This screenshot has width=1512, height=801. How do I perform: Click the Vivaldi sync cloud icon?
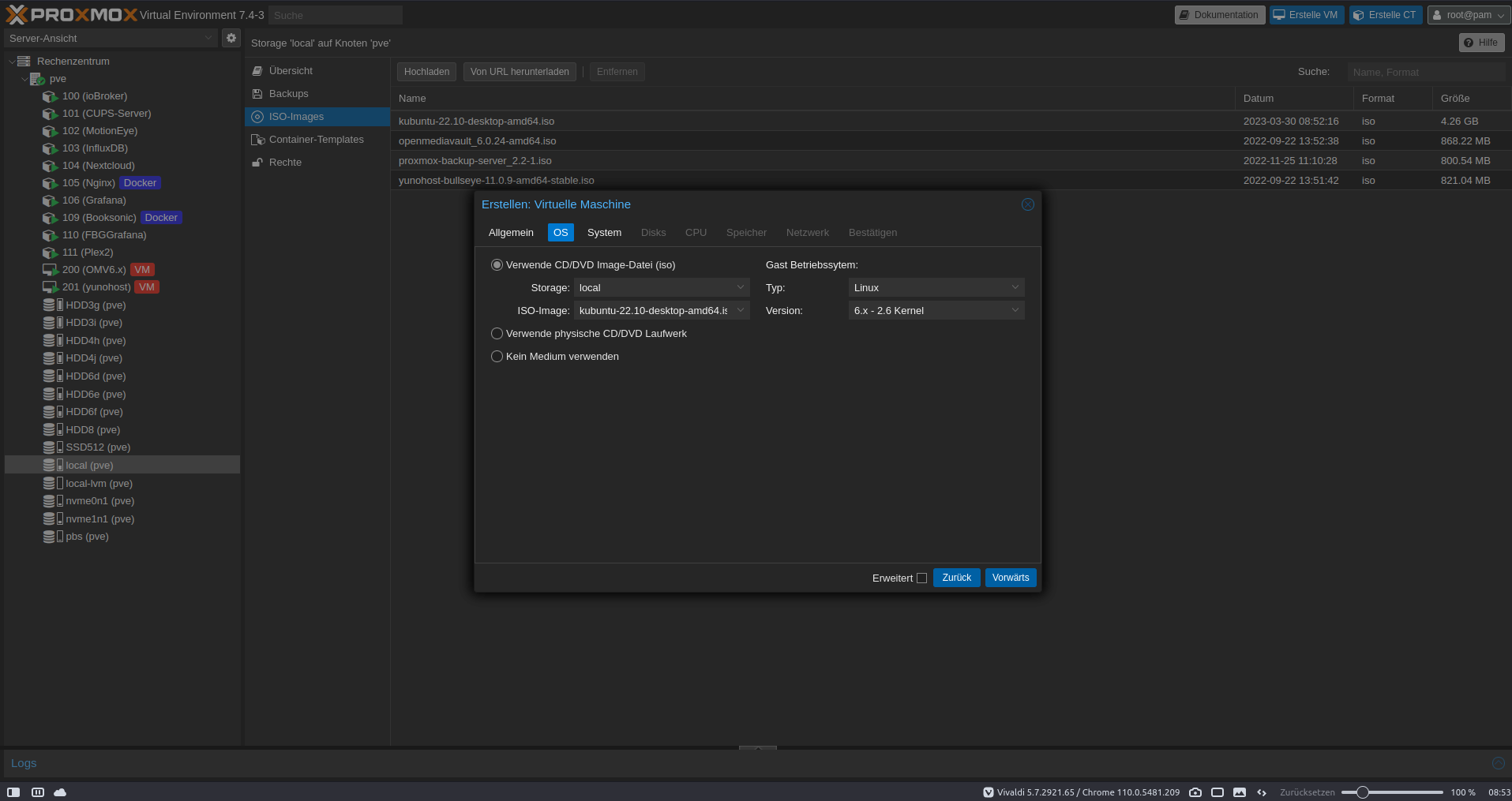pyautogui.click(x=60, y=792)
